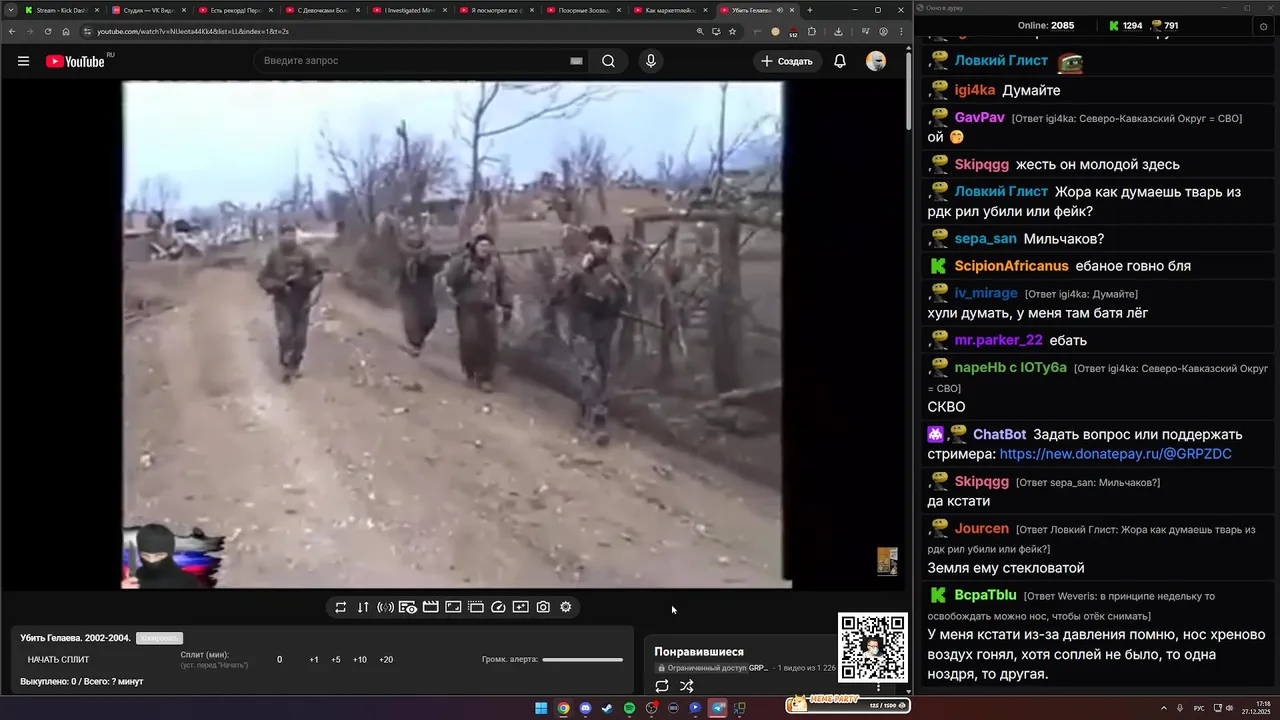Open Discord from the taskbar
The image size is (1280, 720).
585,708
